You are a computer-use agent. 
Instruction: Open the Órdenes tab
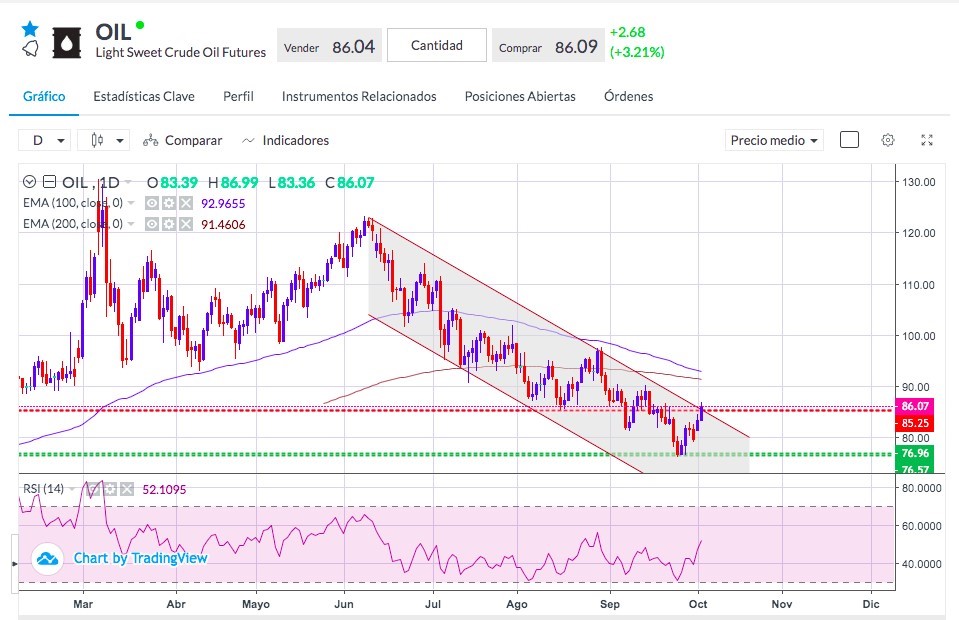(x=629, y=96)
